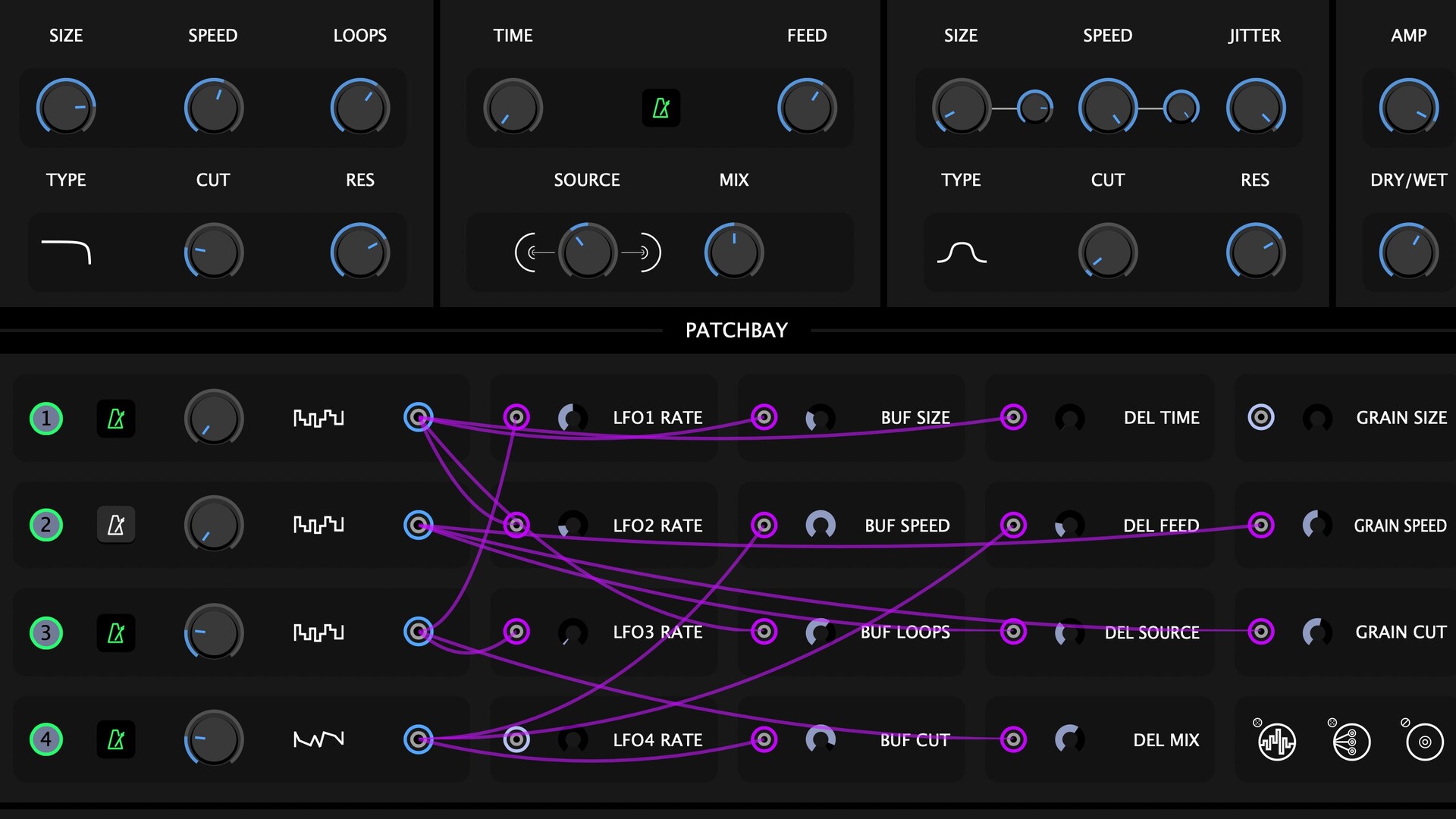
Task: Adjust DEL MIX modulation amount knob
Action: pyautogui.click(x=1069, y=739)
